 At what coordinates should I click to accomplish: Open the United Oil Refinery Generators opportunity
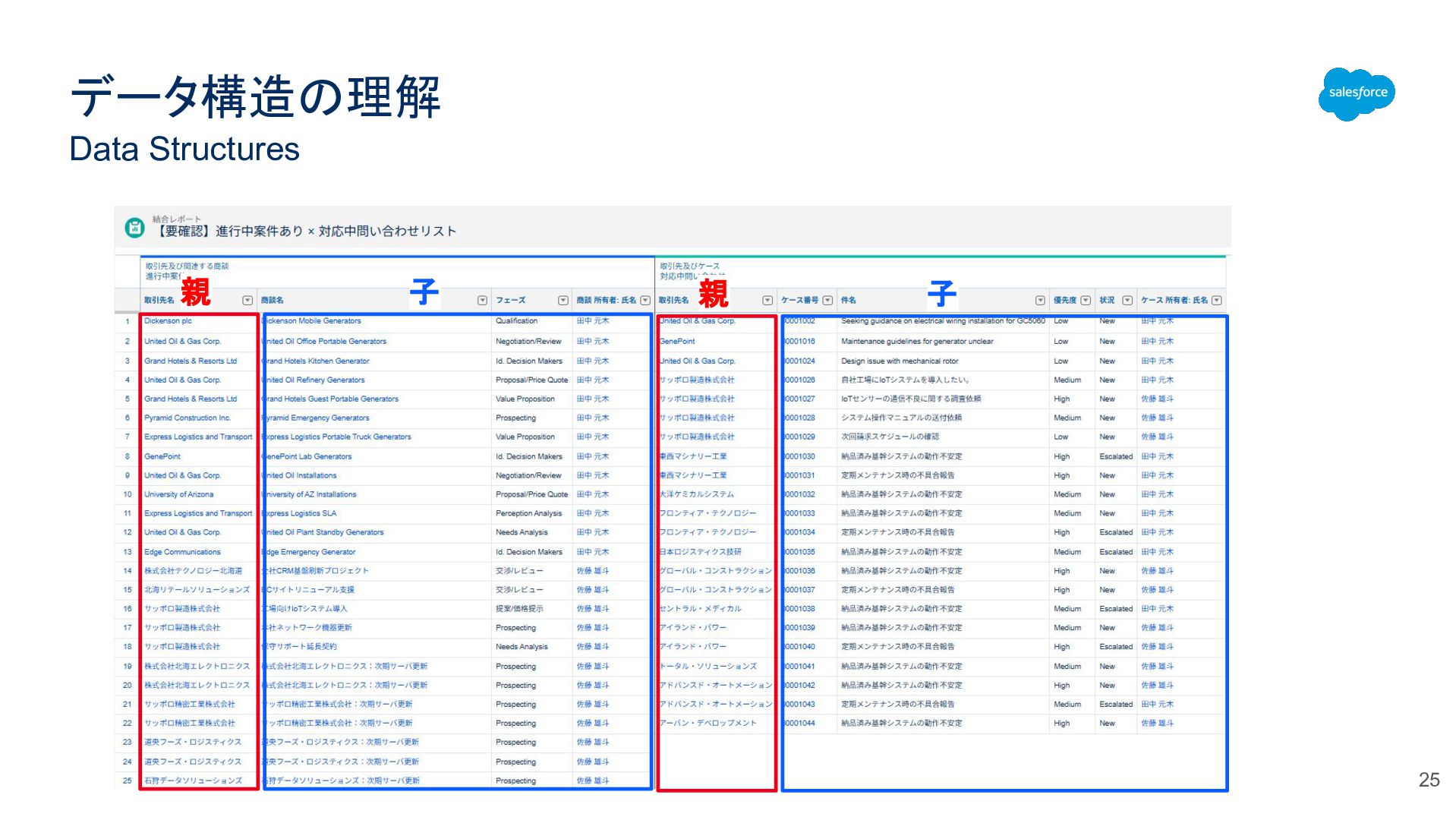coord(314,380)
